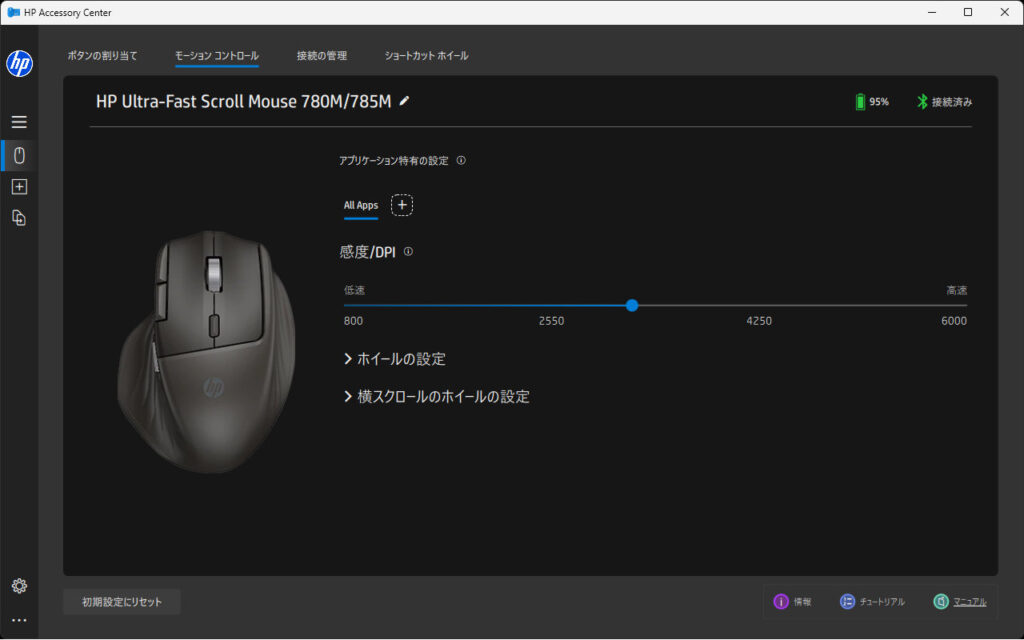Click the HP logo in sidebar
Viewport: 1024px width, 640px height.
(x=20, y=63)
